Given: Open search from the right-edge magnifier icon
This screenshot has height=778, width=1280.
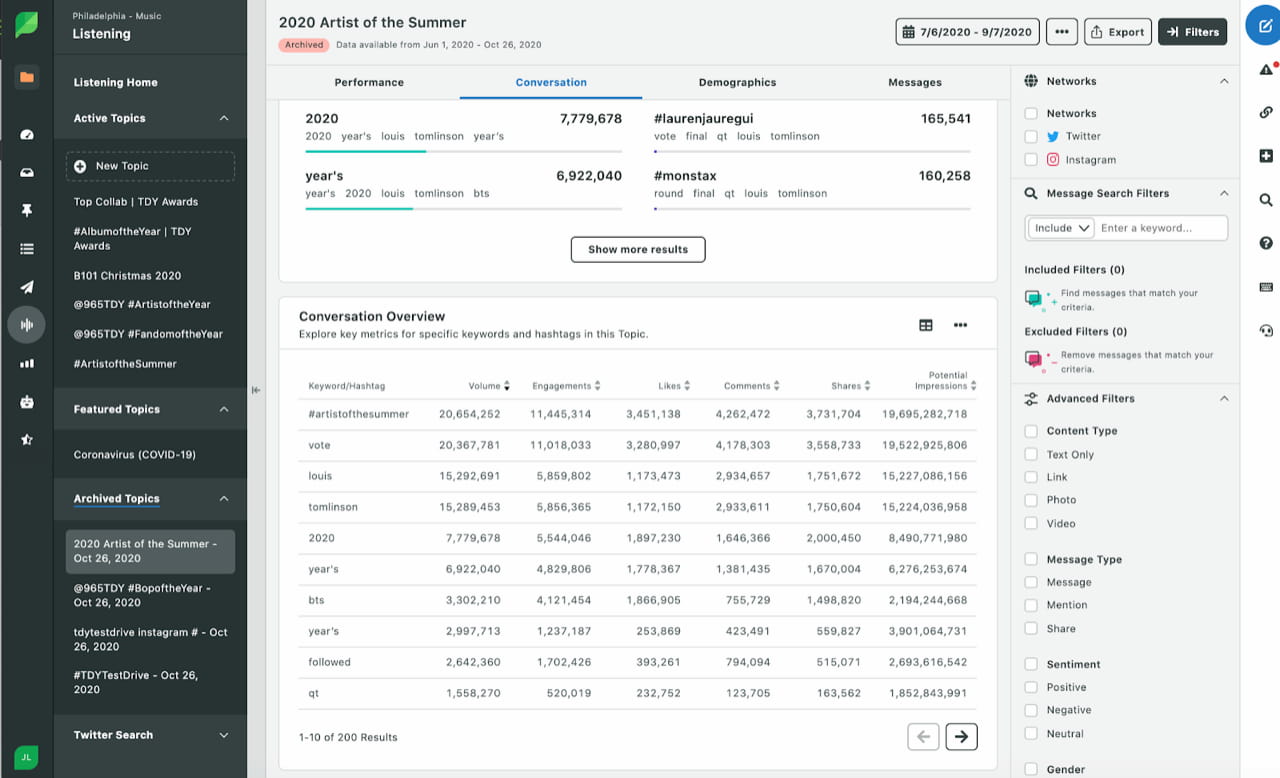Looking at the screenshot, I should click(x=1265, y=200).
